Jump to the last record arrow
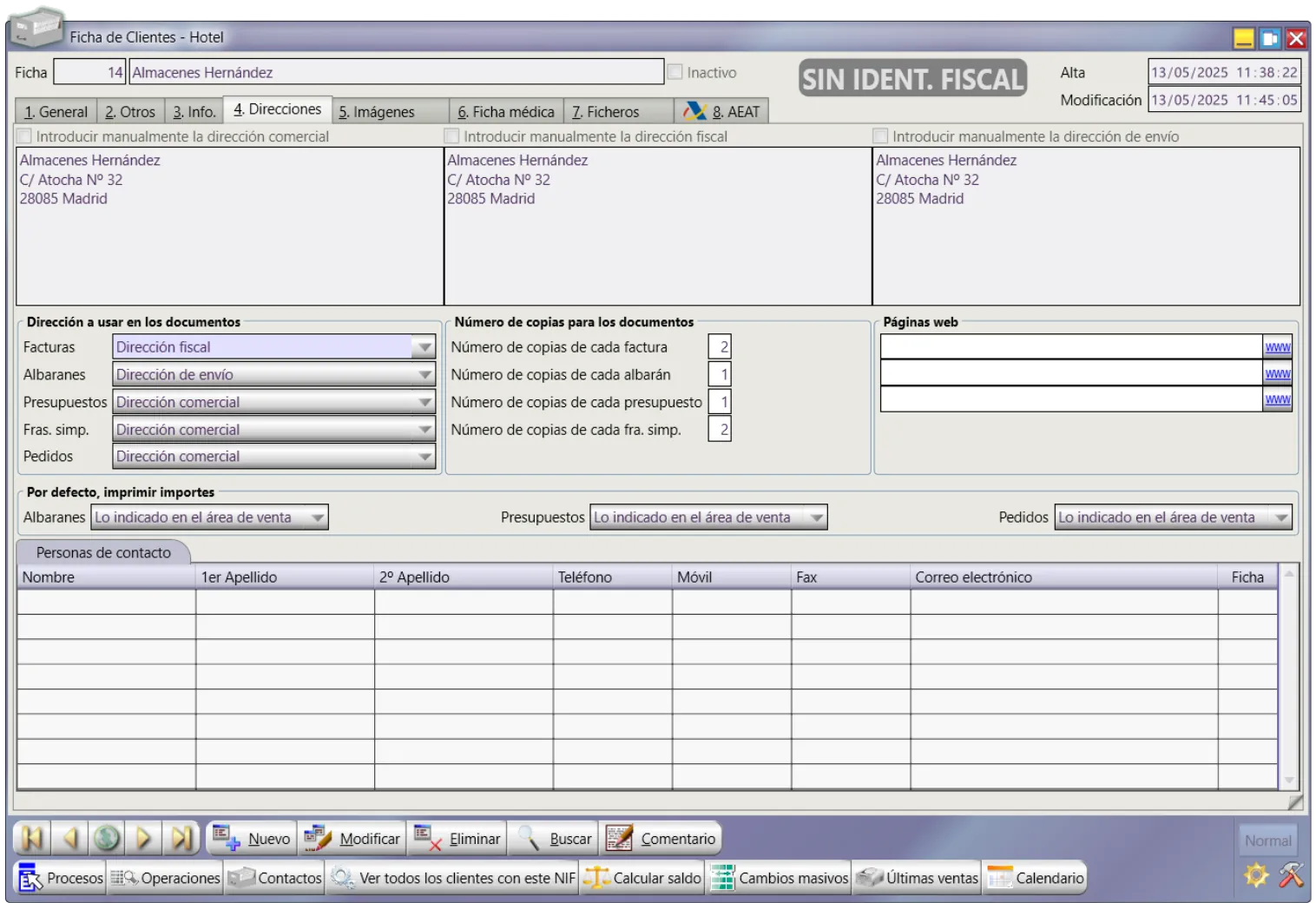This screenshot has width=1316, height=903. (x=181, y=838)
